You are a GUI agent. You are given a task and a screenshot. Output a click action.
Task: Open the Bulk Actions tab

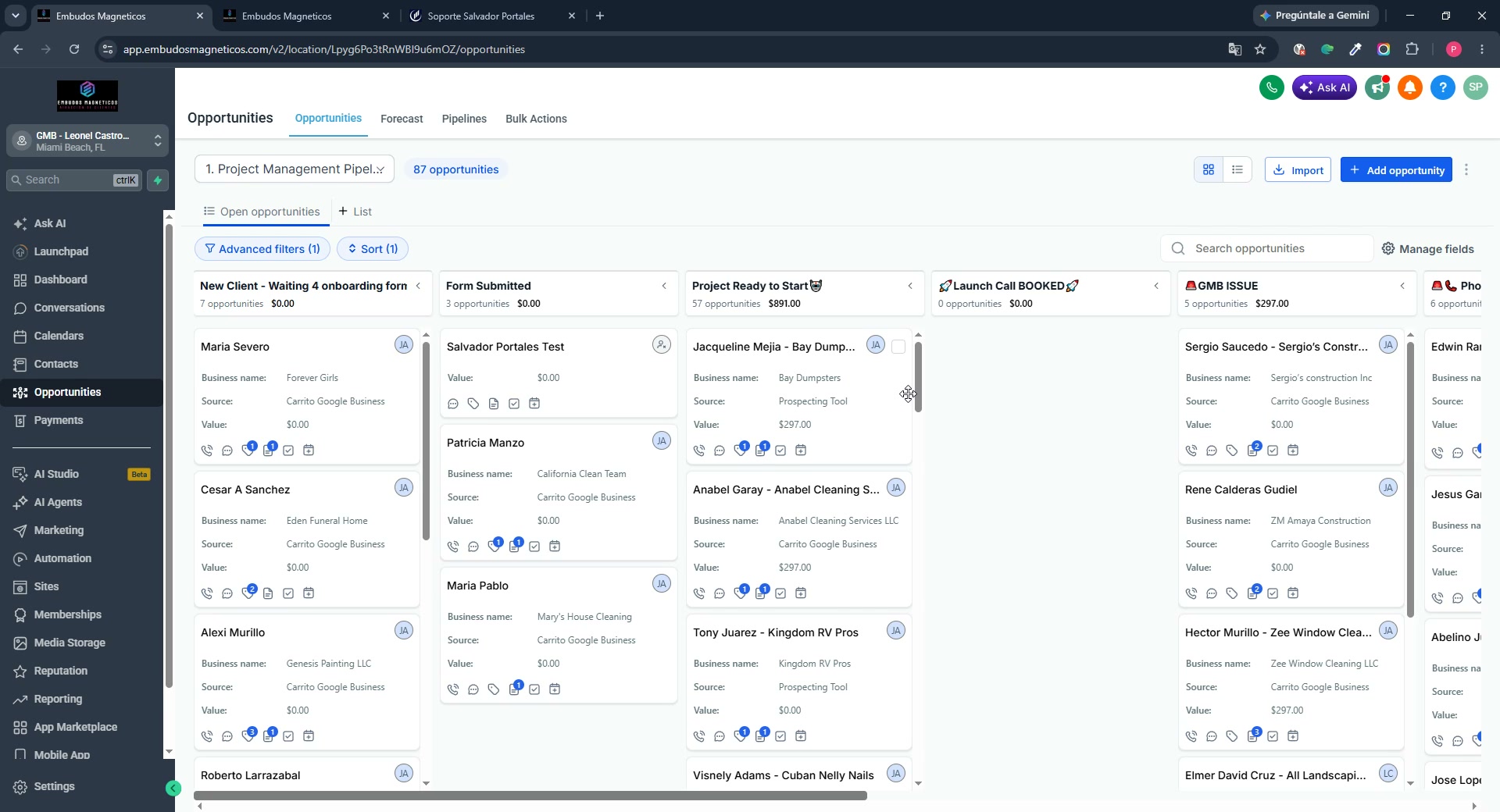click(x=536, y=119)
